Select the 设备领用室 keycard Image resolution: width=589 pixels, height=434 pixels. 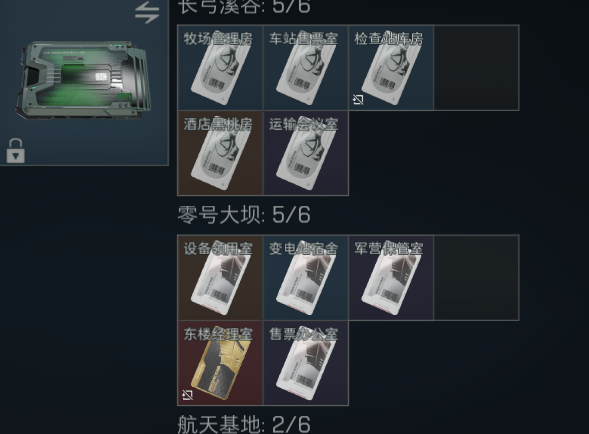tap(220, 278)
